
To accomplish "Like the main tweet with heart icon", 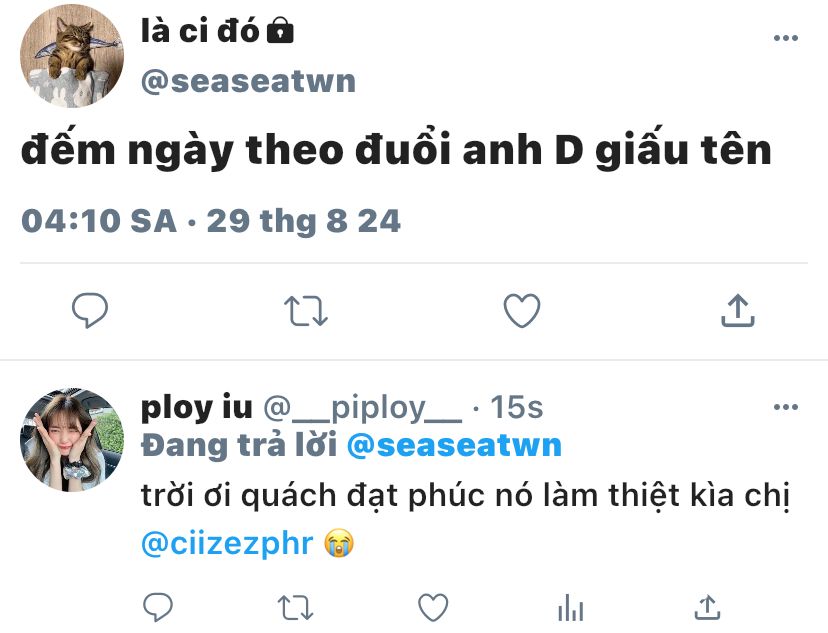I will click(522, 310).
